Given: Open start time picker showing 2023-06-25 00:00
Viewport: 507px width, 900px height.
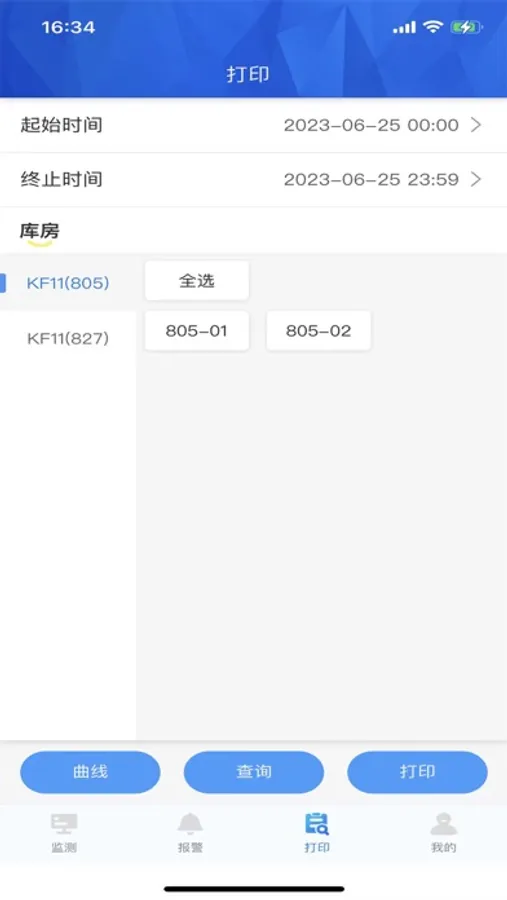Looking at the screenshot, I should pos(371,125).
